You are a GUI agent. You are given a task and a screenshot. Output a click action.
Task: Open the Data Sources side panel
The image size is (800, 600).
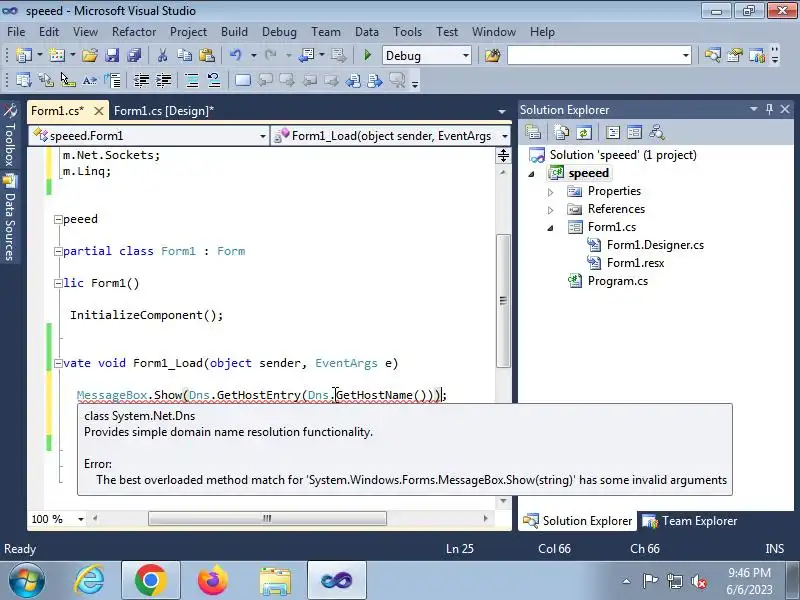point(10,217)
